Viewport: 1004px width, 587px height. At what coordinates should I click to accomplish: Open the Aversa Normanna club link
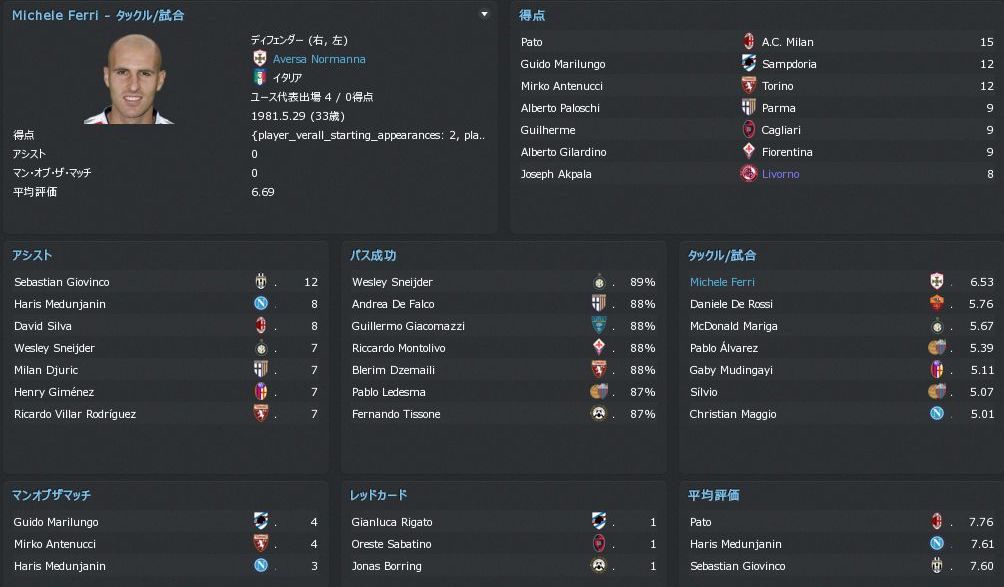click(319, 59)
